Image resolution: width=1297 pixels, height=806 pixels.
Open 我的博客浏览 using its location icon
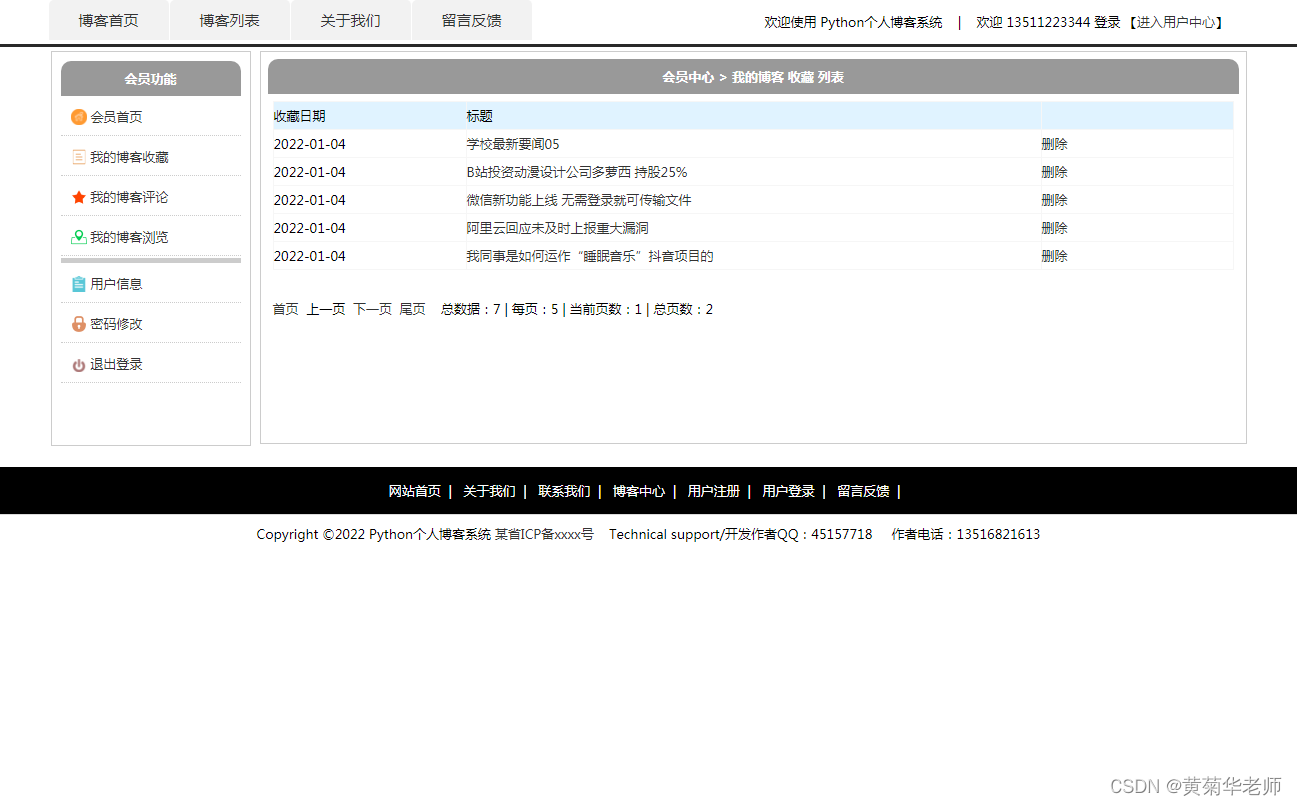[78, 237]
